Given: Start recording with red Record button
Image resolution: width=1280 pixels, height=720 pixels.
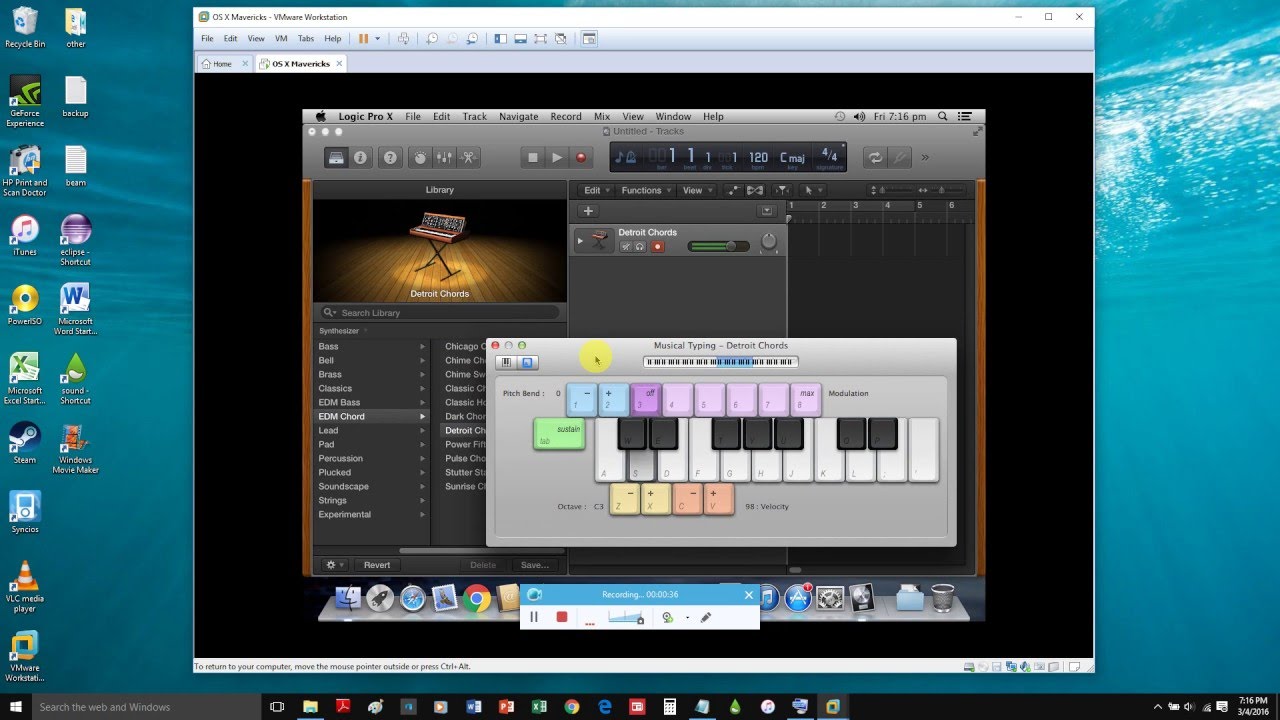Looking at the screenshot, I should click(x=581, y=157).
